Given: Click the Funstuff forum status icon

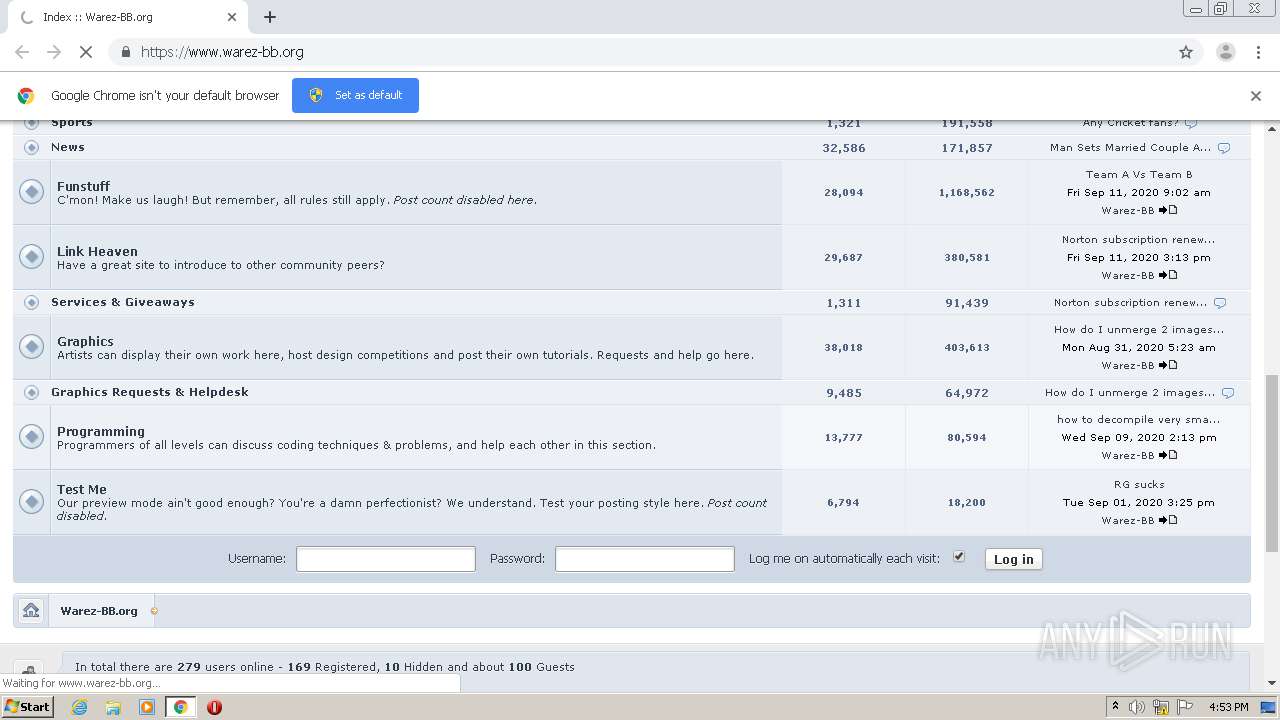Looking at the screenshot, I should coord(32,192).
